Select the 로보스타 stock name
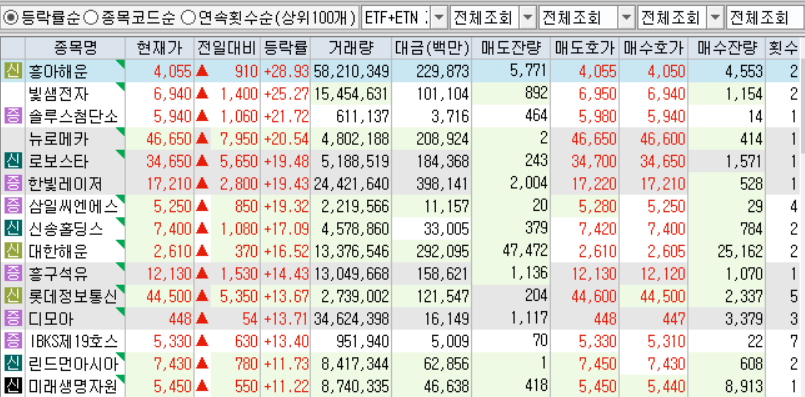The width and height of the screenshot is (805, 397). pyautogui.click(x=59, y=162)
